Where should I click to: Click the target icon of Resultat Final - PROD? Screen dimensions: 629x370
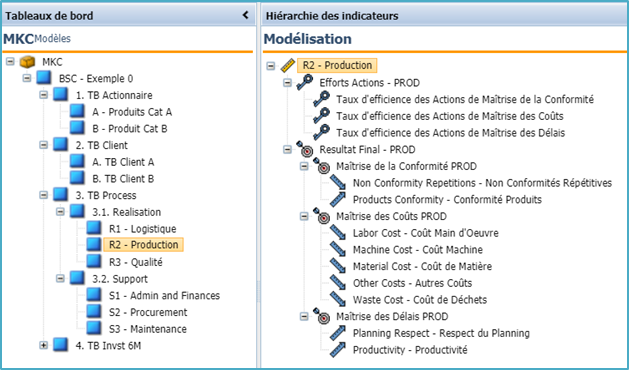[305, 149]
